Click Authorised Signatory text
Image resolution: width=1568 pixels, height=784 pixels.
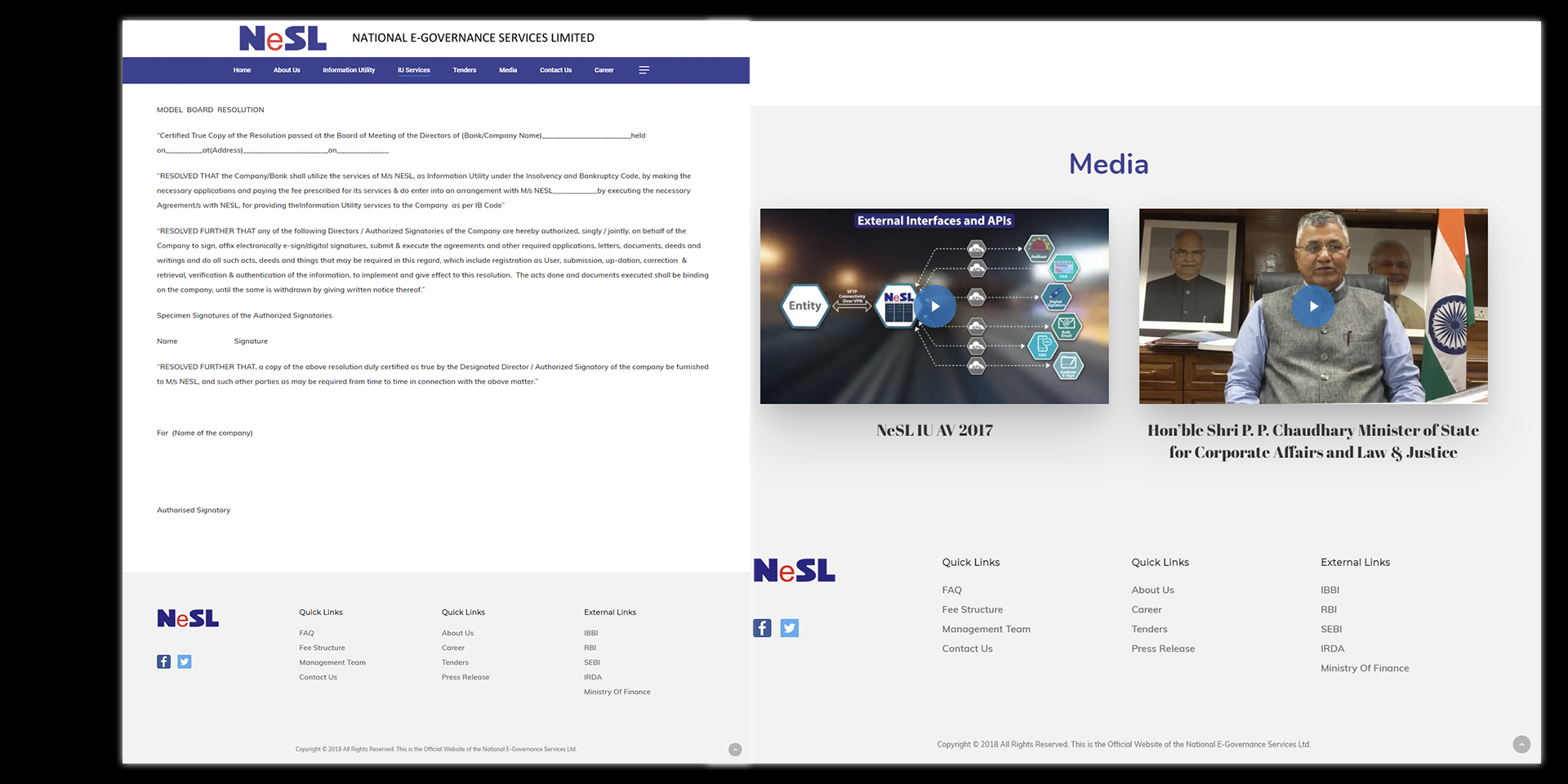(194, 510)
